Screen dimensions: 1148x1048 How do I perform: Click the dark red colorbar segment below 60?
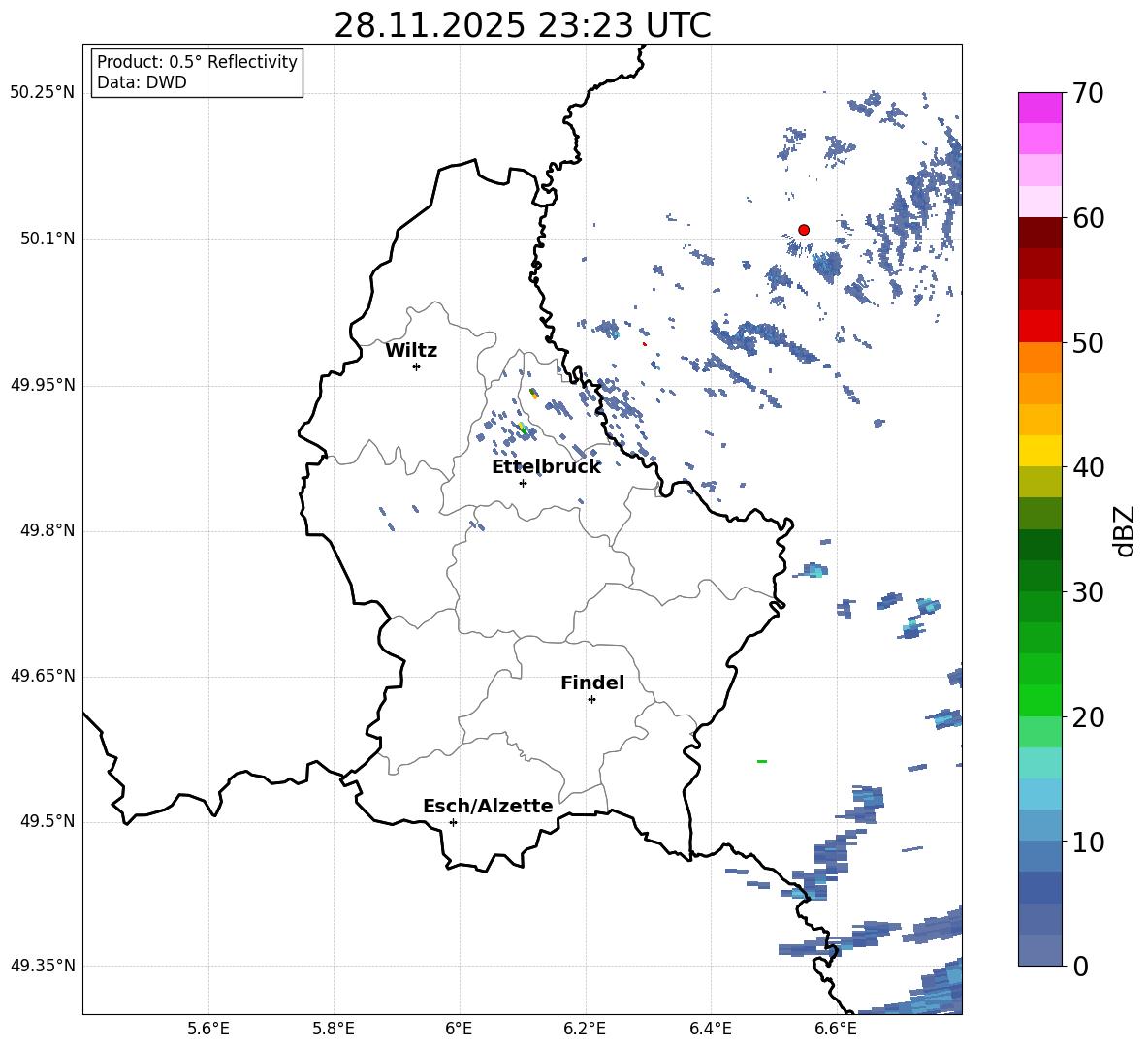1039,233
